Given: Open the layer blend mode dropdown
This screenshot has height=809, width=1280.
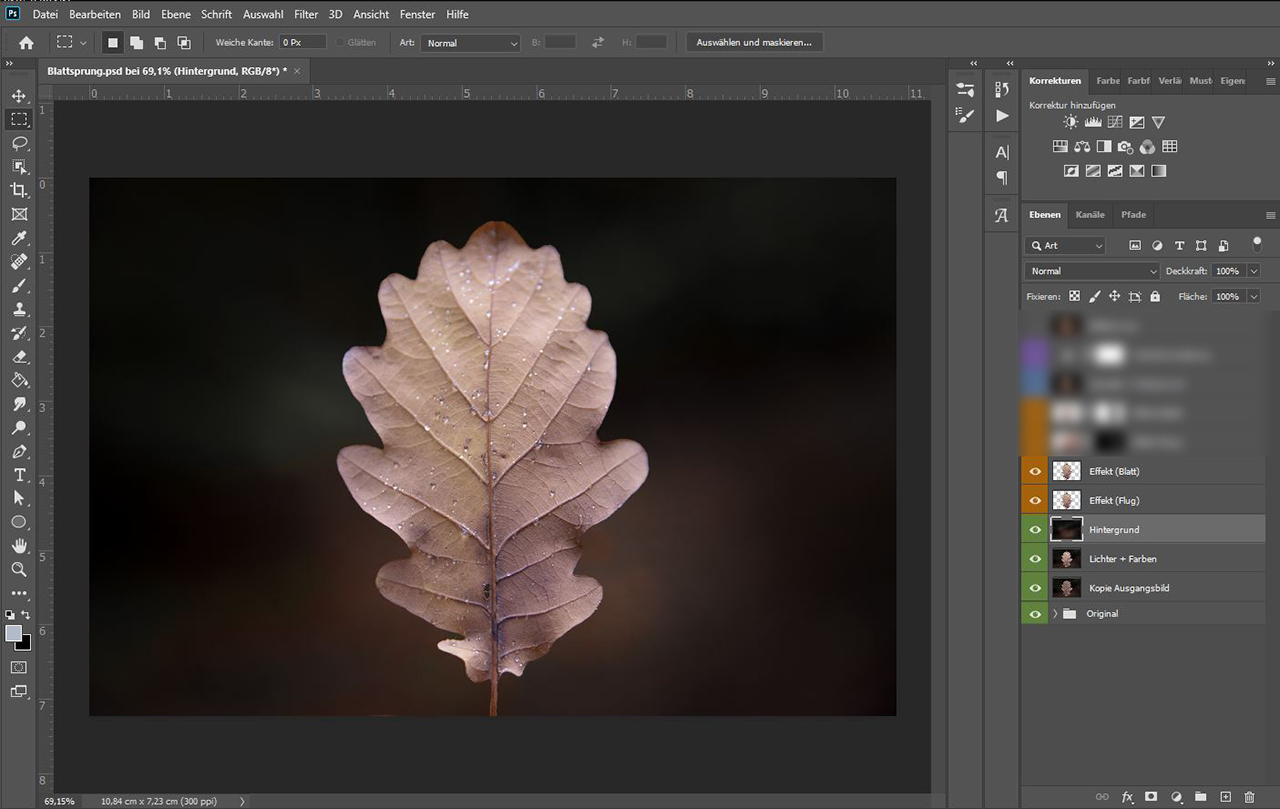Looking at the screenshot, I should [1092, 271].
